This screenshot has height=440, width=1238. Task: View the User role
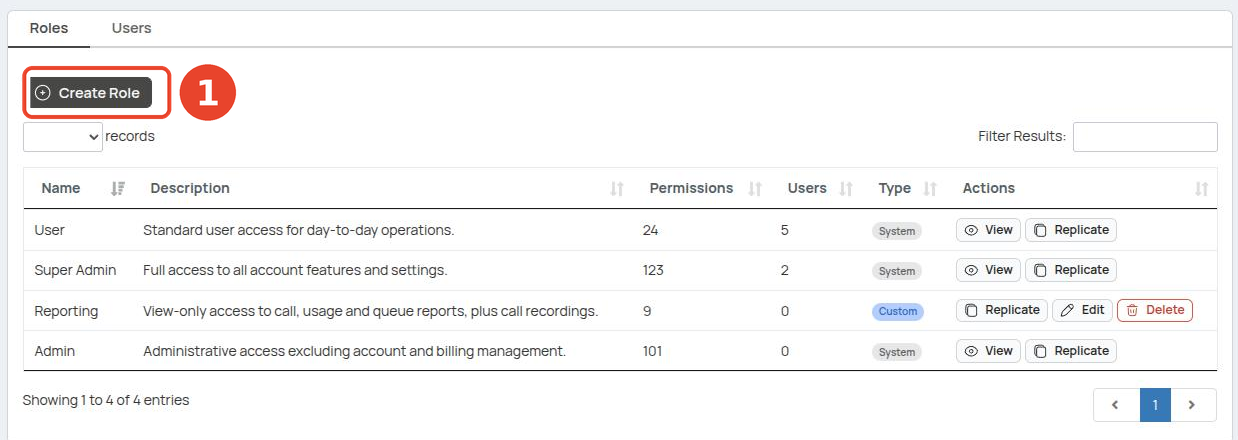(x=988, y=230)
